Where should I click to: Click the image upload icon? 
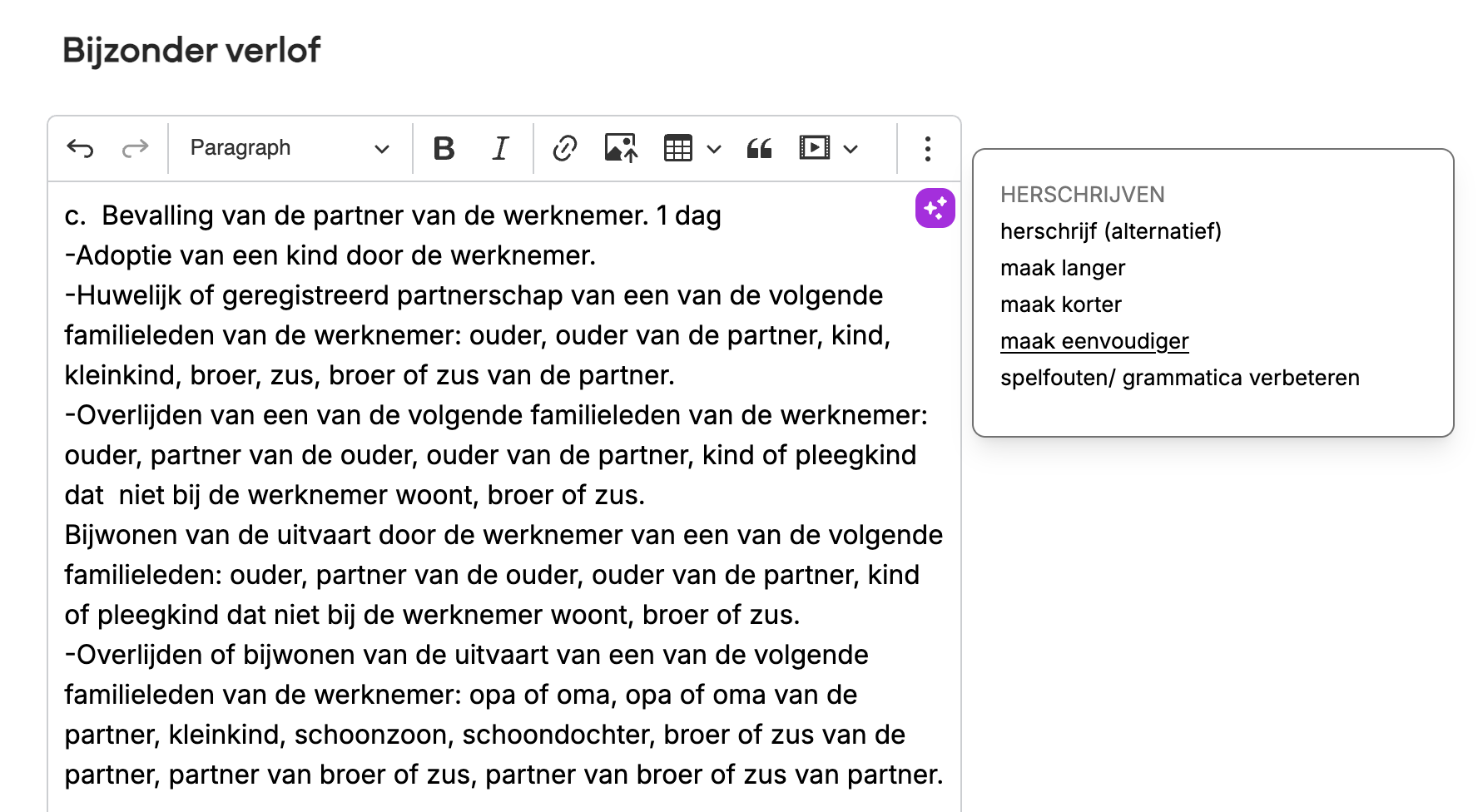click(621, 148)
